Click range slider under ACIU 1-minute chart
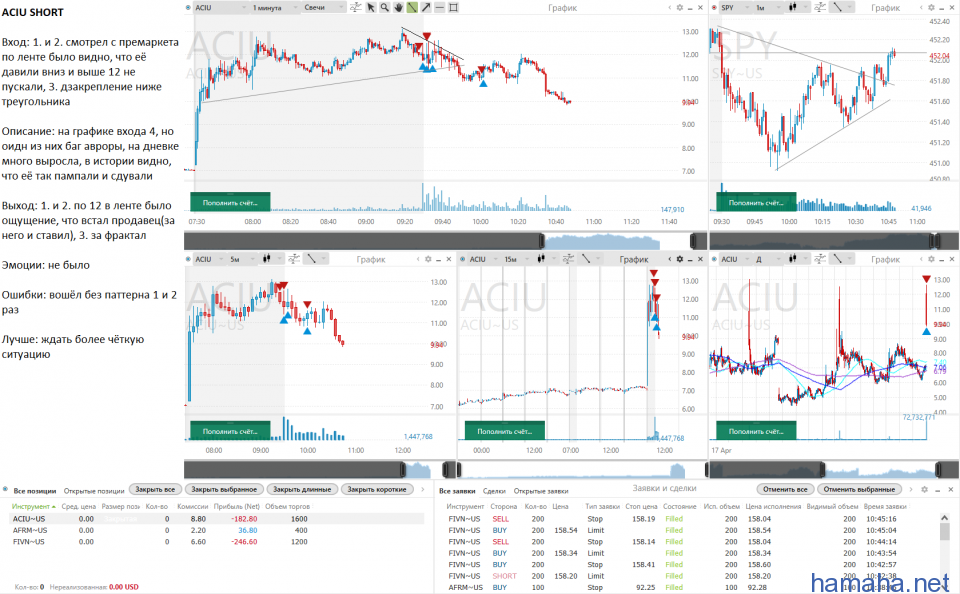This screenshot has height=594, width=960. coord(445,240)
